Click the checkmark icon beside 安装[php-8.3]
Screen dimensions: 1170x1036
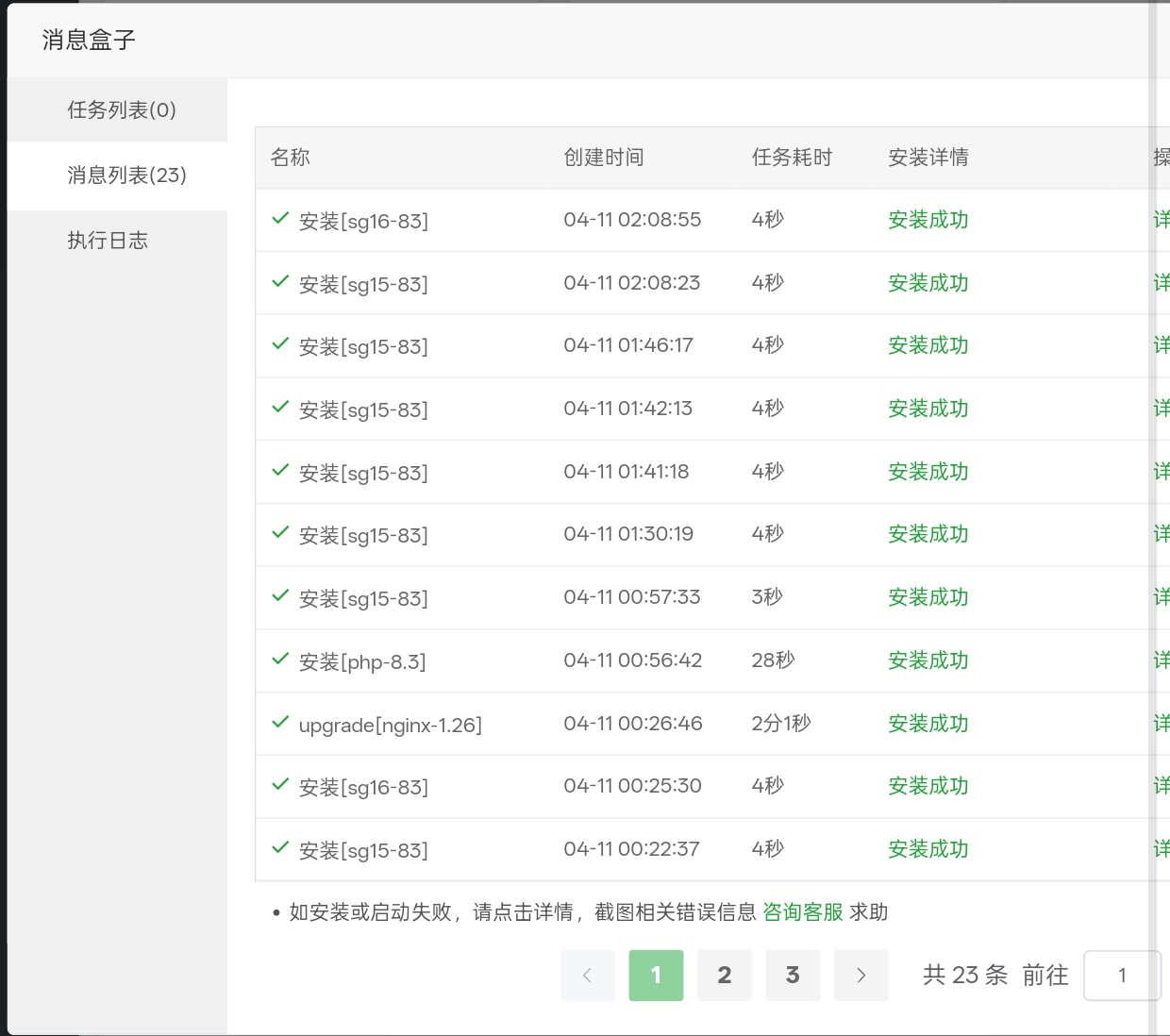tap(279, 659)
